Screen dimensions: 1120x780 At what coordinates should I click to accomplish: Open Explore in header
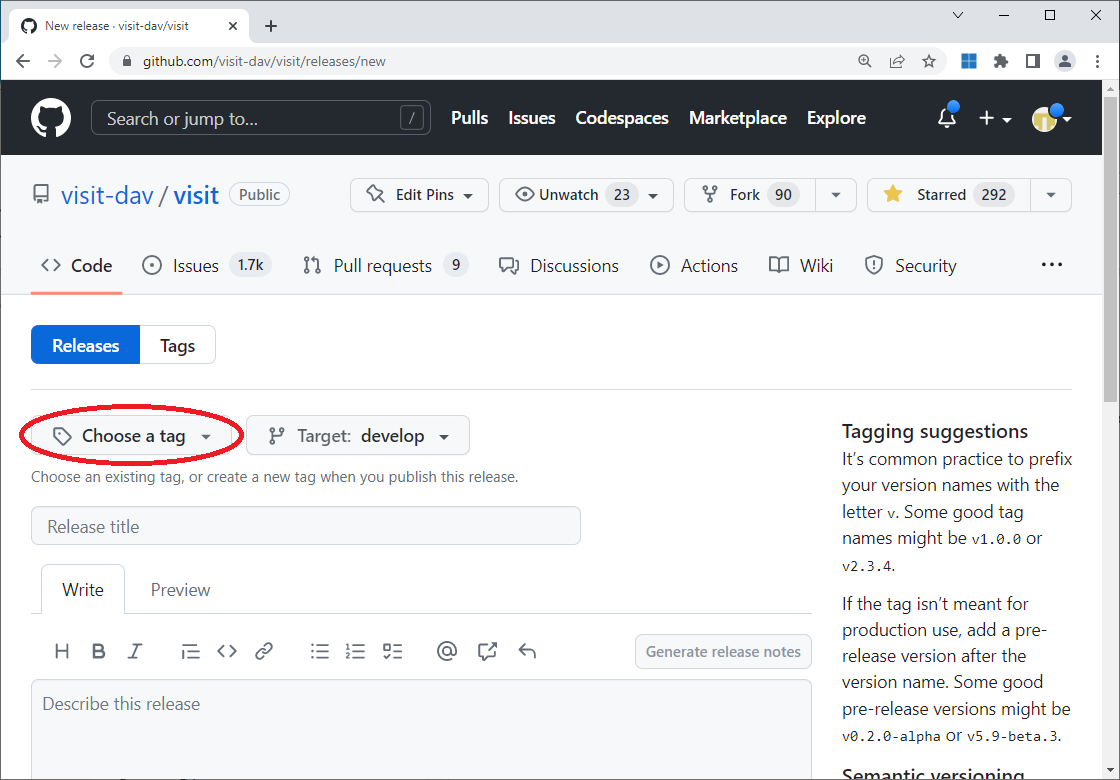pyautogui.click(x=836, y=118)
